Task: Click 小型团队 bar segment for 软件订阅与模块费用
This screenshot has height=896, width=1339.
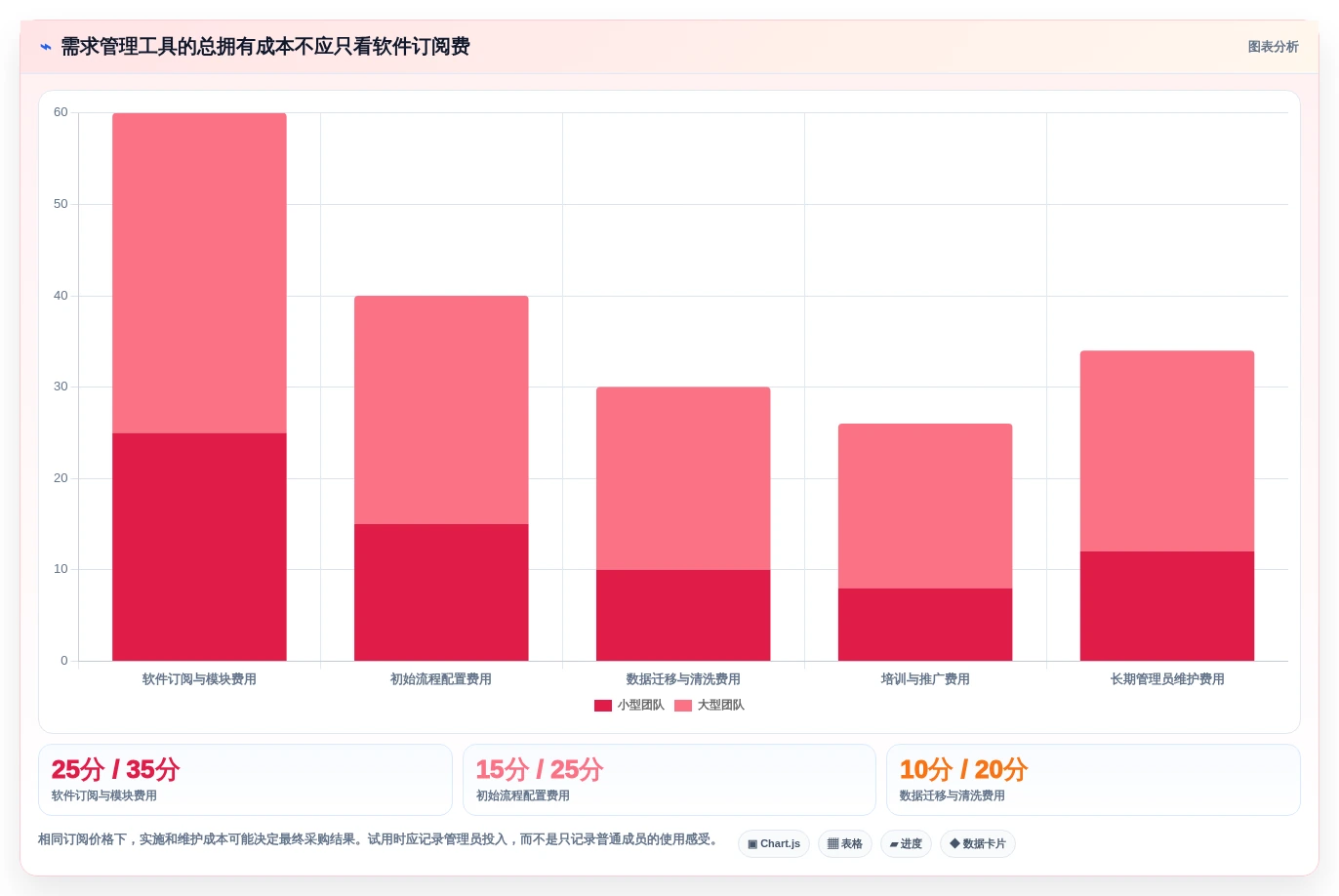Action: point(199,547)
